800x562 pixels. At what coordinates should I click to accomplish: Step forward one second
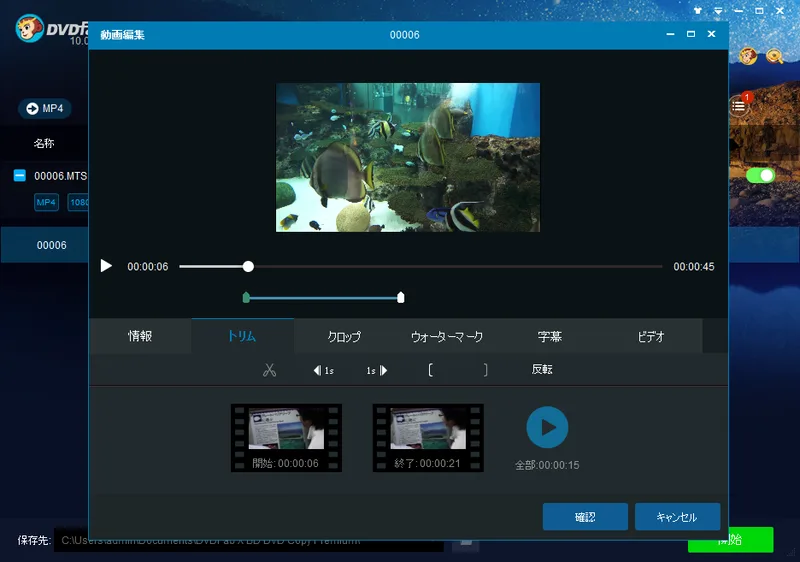pos(376,370)
